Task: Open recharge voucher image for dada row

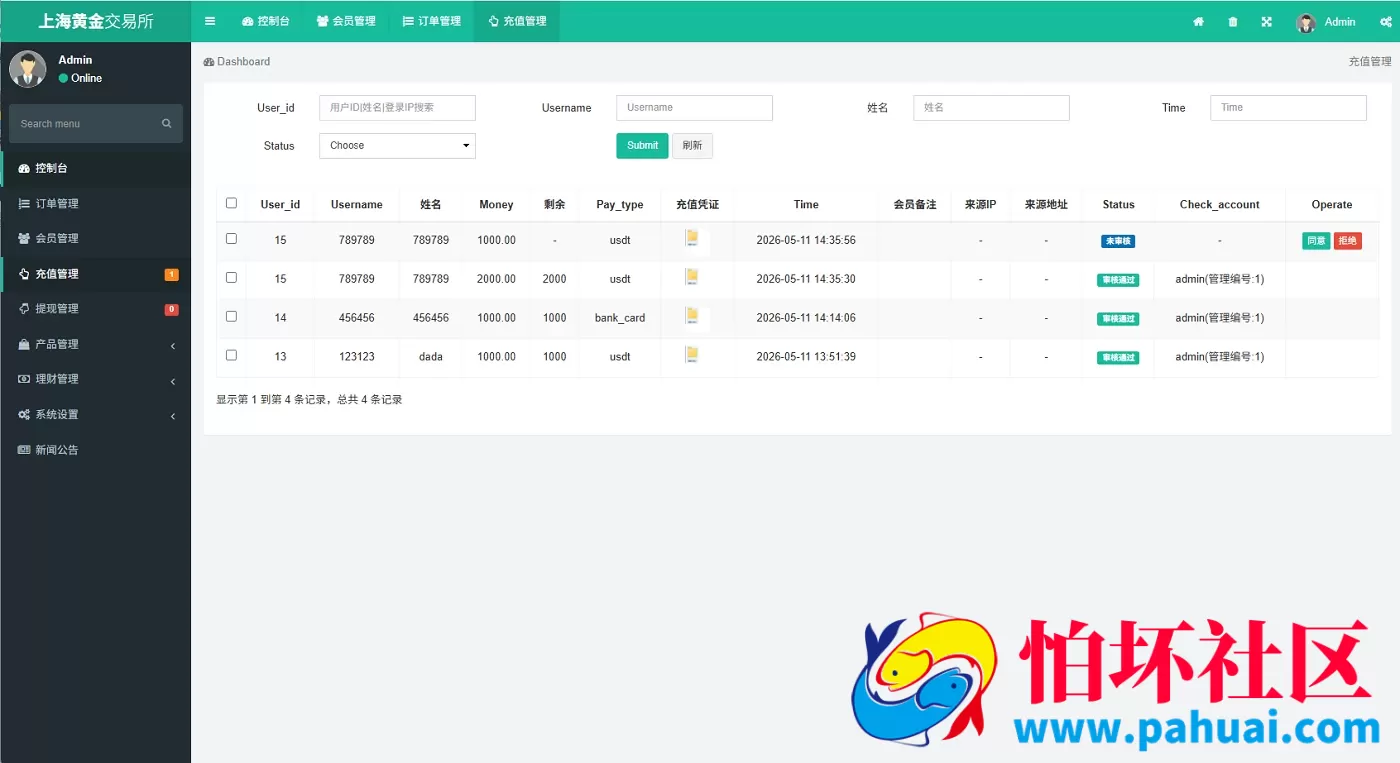Action: click(691, 354)
